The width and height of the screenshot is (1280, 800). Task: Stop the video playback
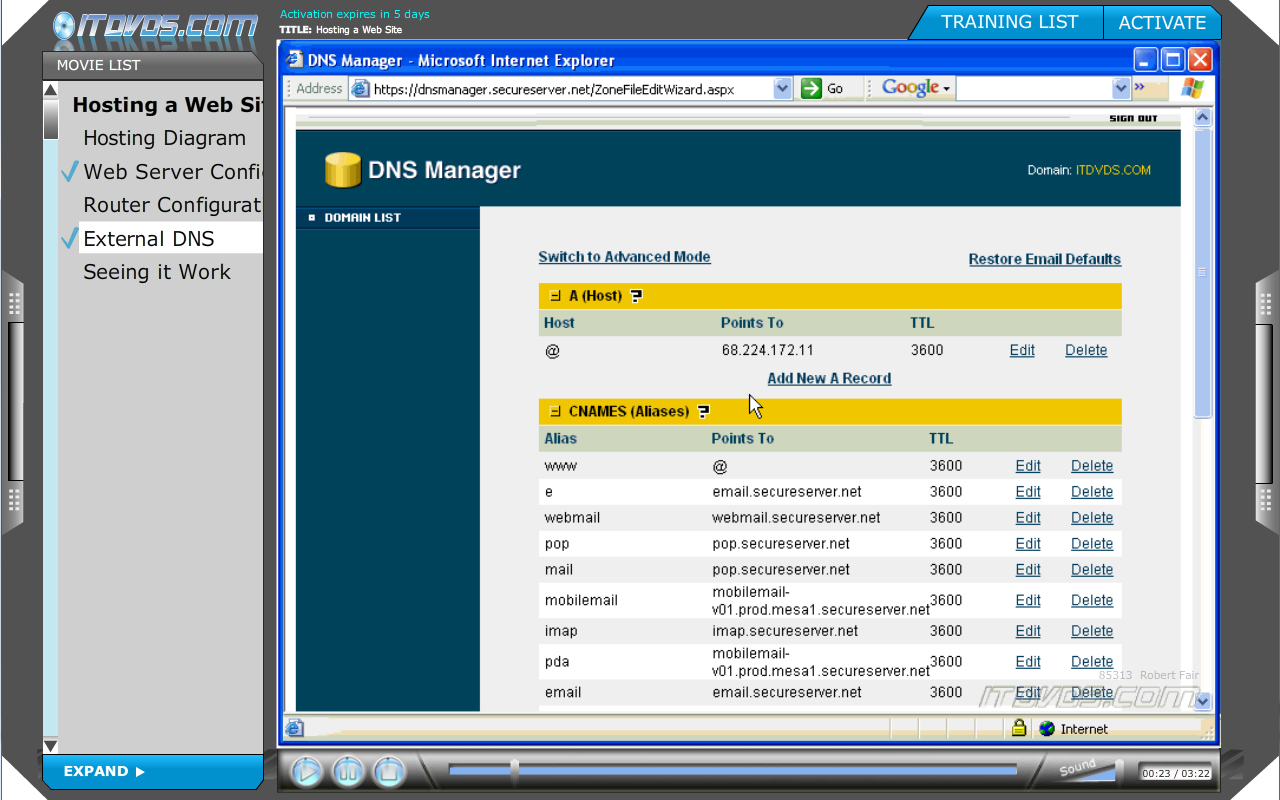[x=389, y=771]
